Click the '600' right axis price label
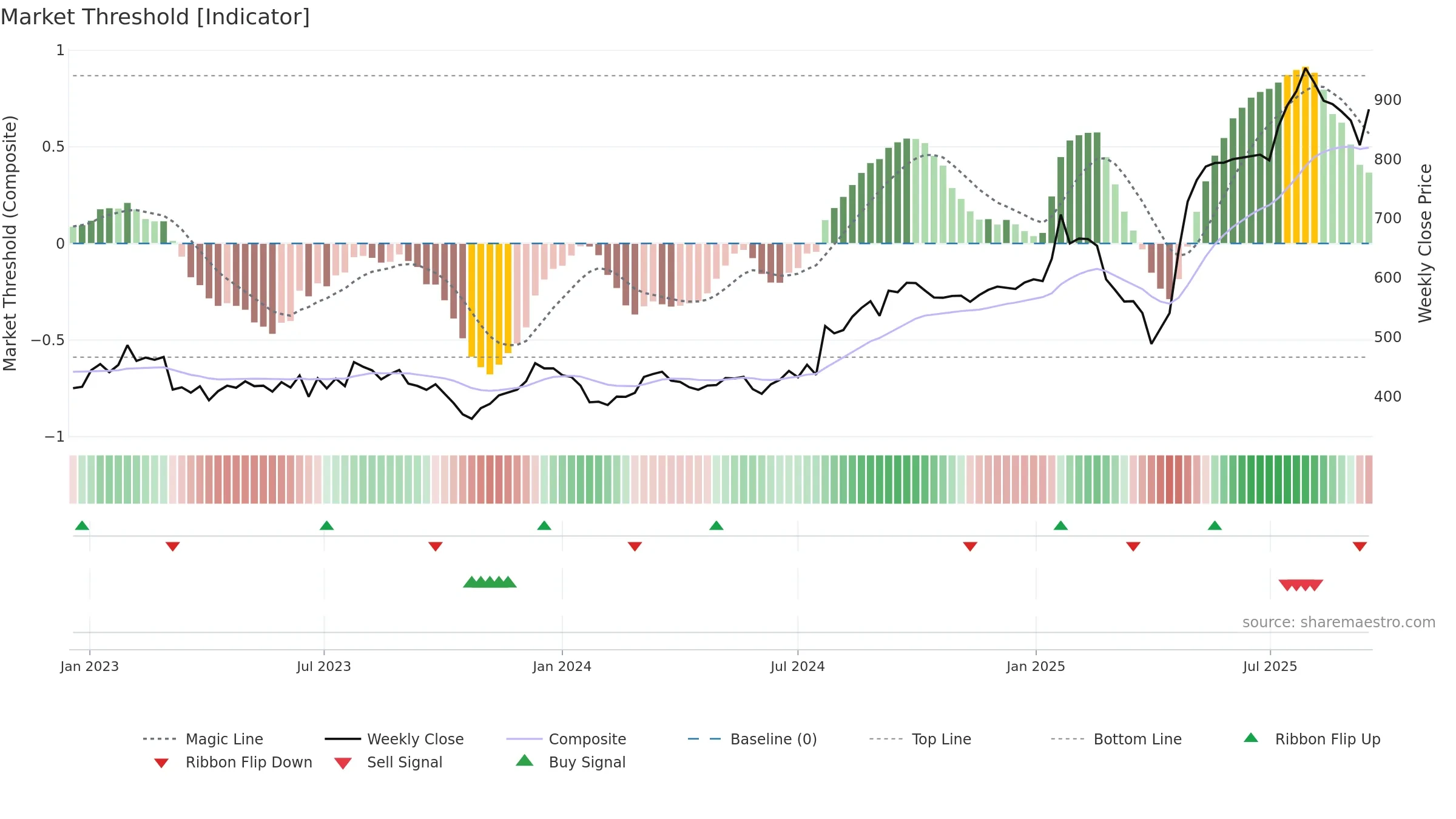This screenshot has height=819, width=1456. [x=1388, y=278]
